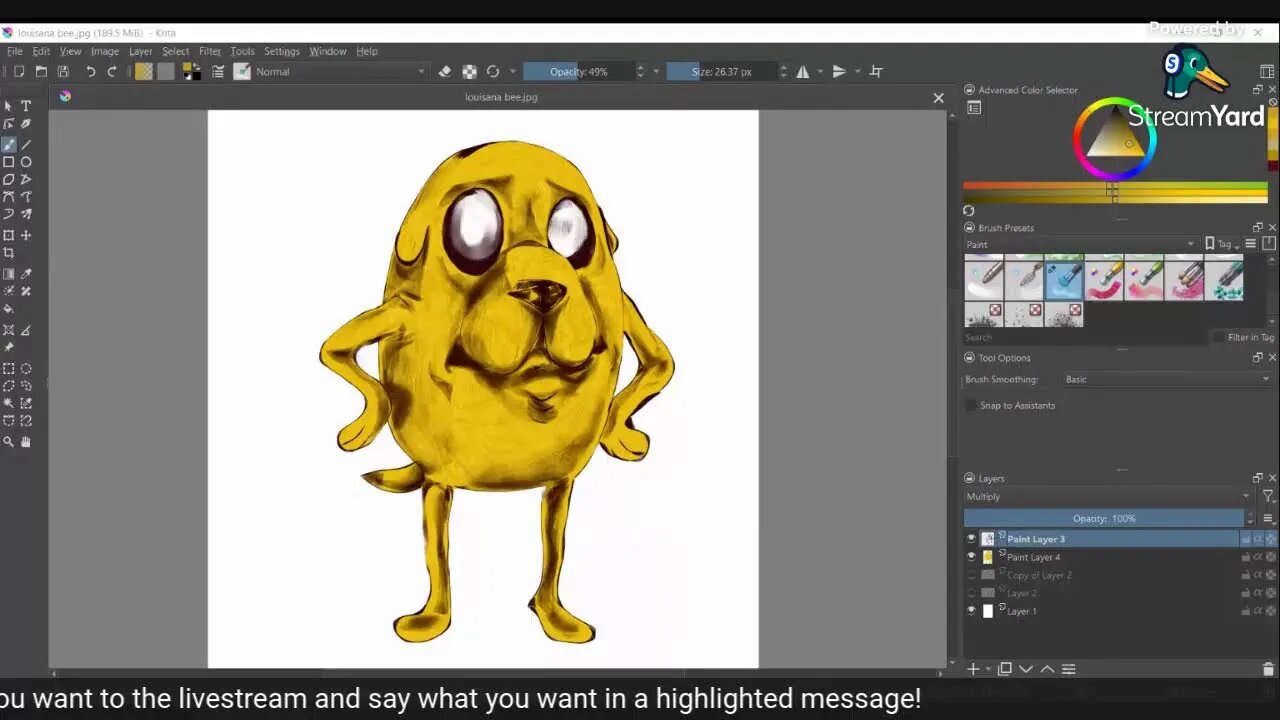This screenshot has height=720, width=1280.
Task: Select the Text tool in toolbox
Action: 26,106
